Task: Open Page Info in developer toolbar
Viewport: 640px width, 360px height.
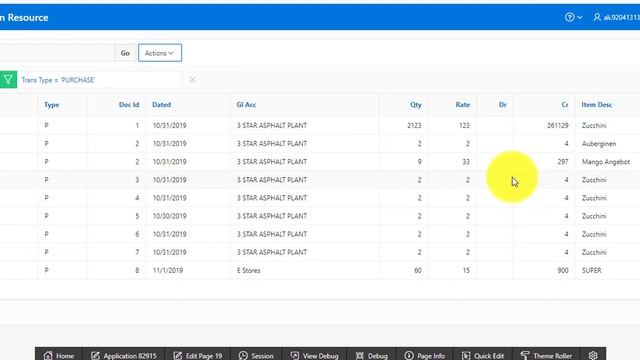Action: 424,355
